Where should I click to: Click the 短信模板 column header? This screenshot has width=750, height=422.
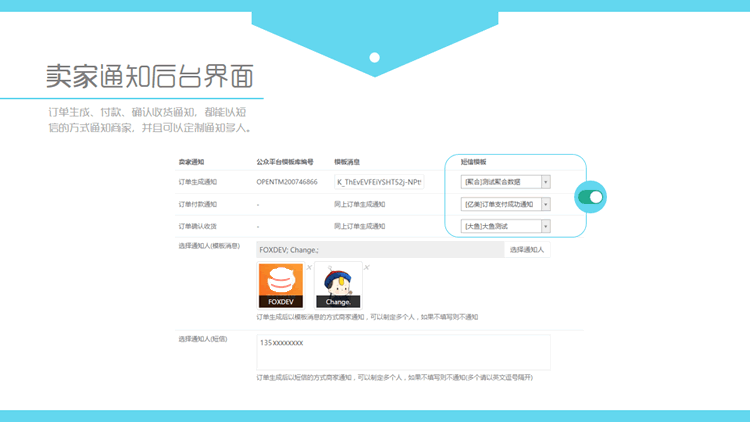[474, 162]
